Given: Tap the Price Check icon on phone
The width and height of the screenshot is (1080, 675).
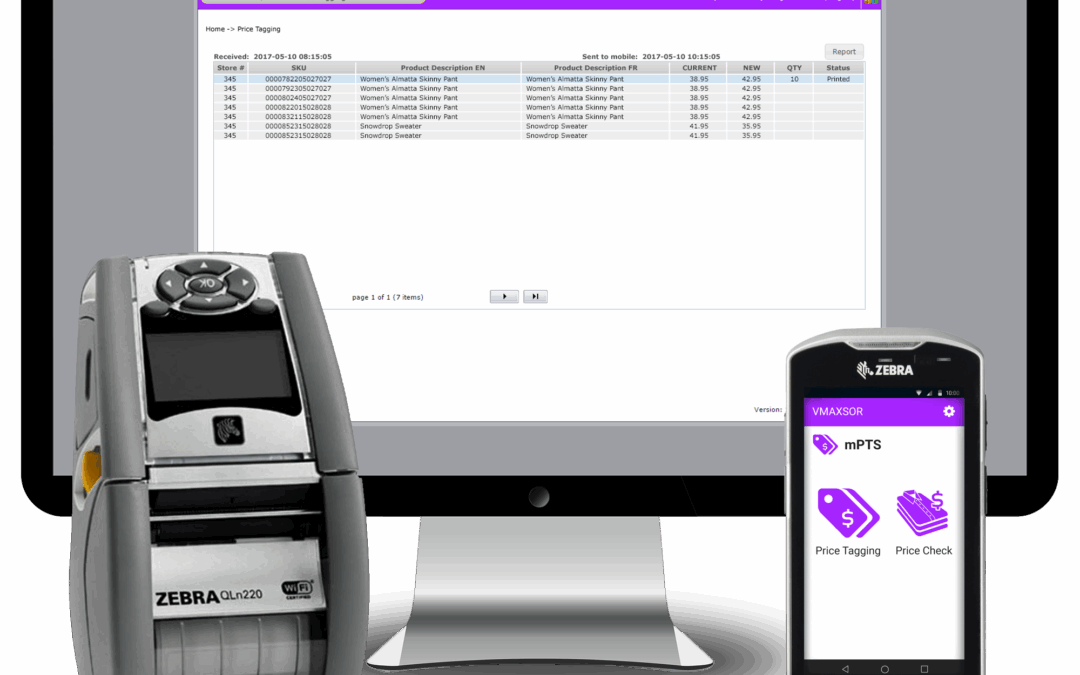Looking at the screenshot, I should pos(923,512).
